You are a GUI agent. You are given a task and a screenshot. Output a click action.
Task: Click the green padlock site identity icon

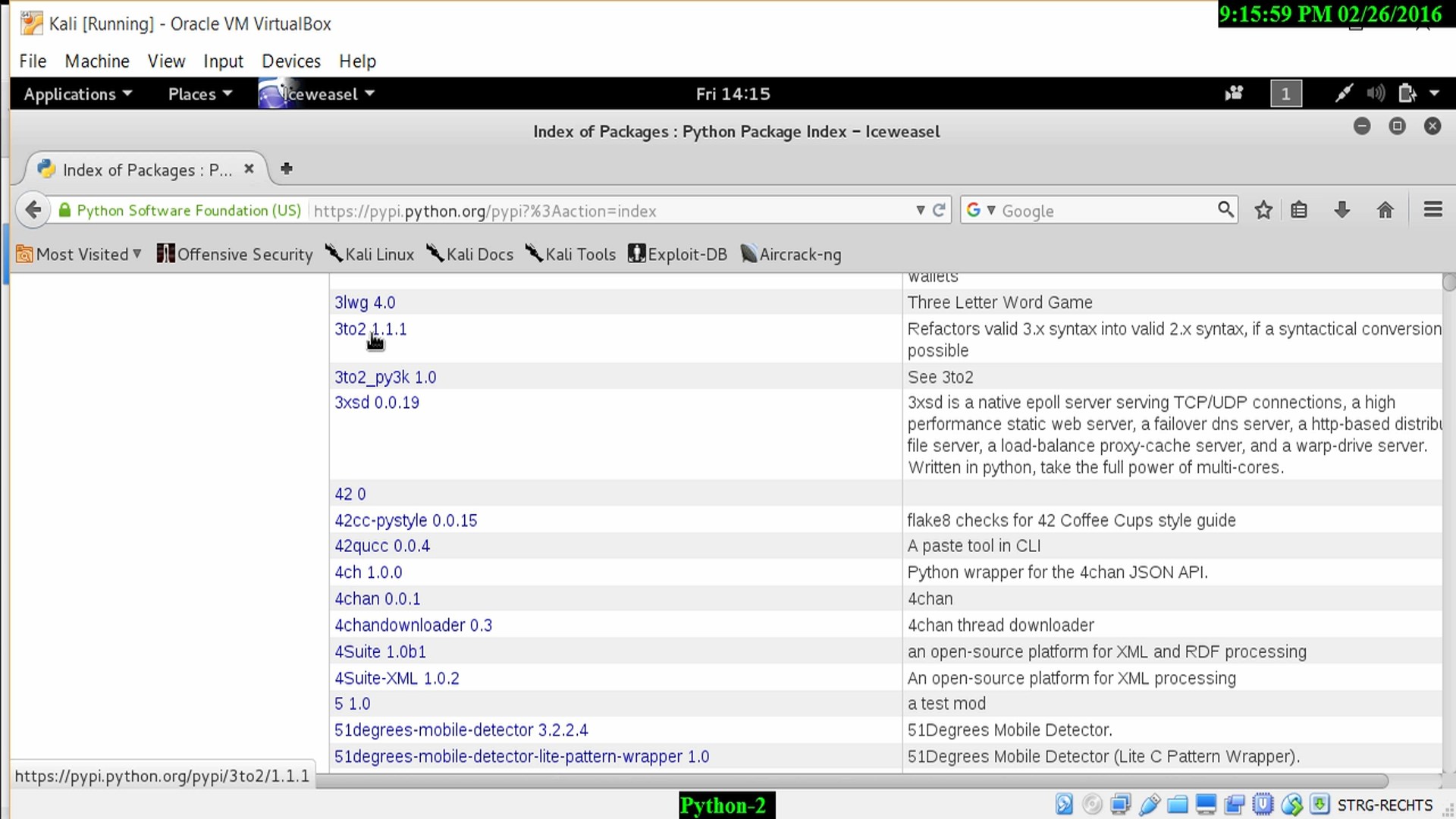[x=64, y=211]
